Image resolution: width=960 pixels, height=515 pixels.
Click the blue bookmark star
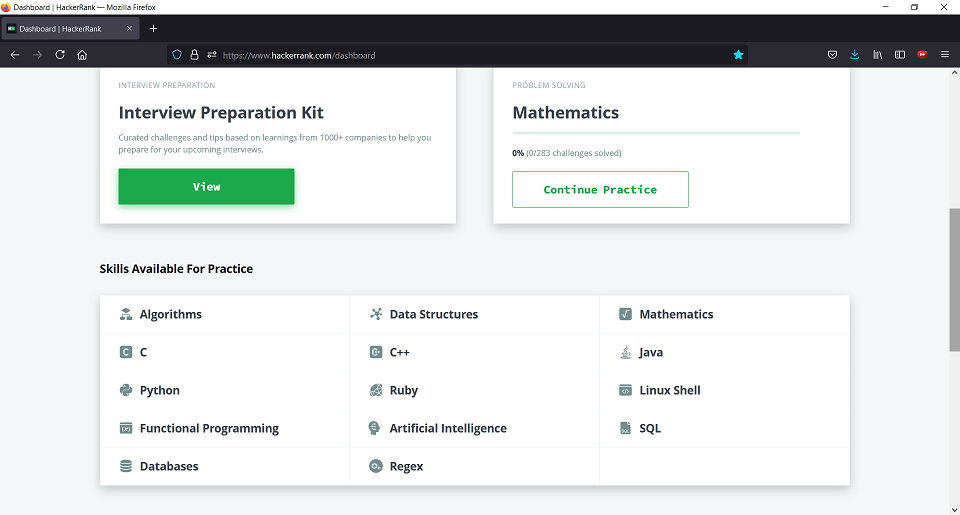click(738, 55)
